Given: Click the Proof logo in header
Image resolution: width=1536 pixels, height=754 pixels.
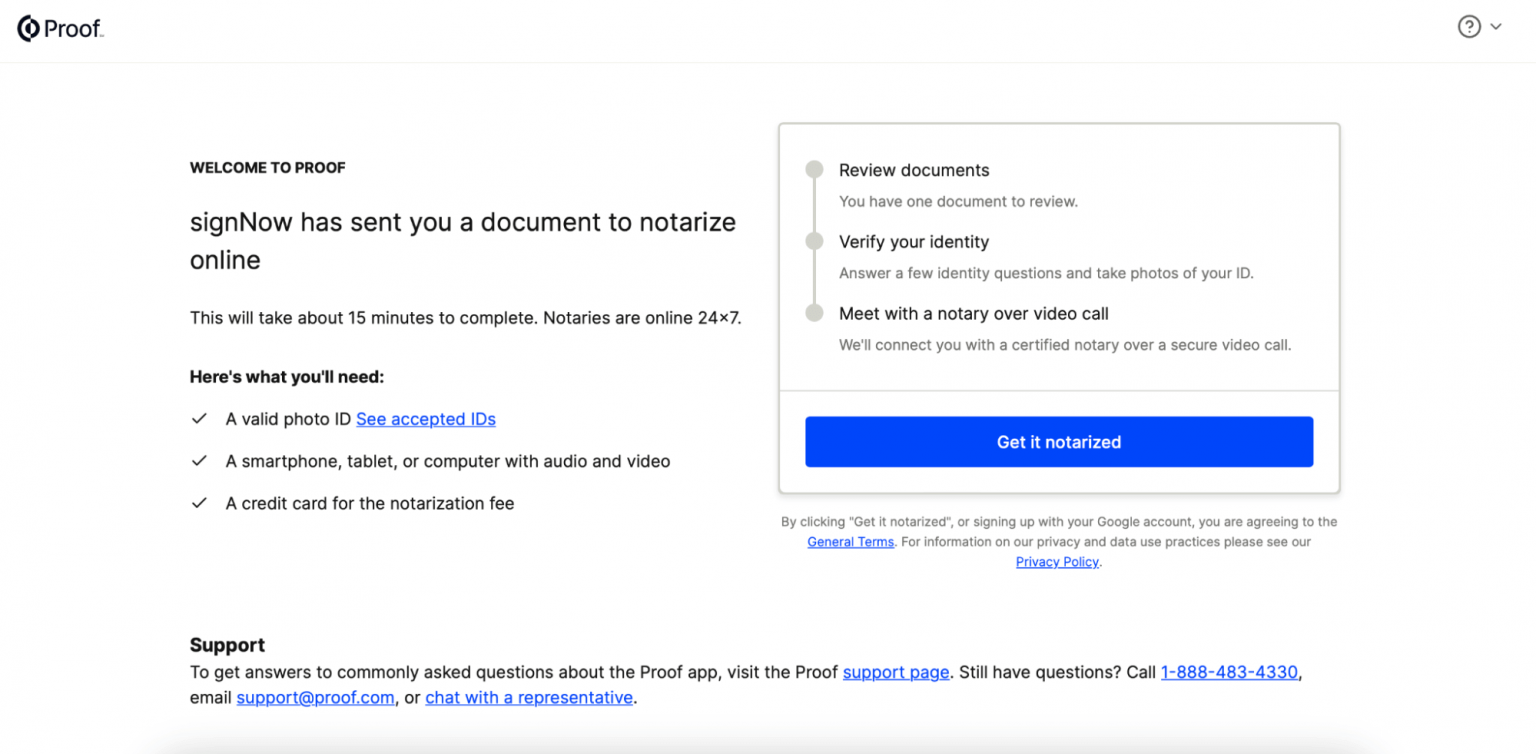Looking at the screenshot, I should 60,29.
